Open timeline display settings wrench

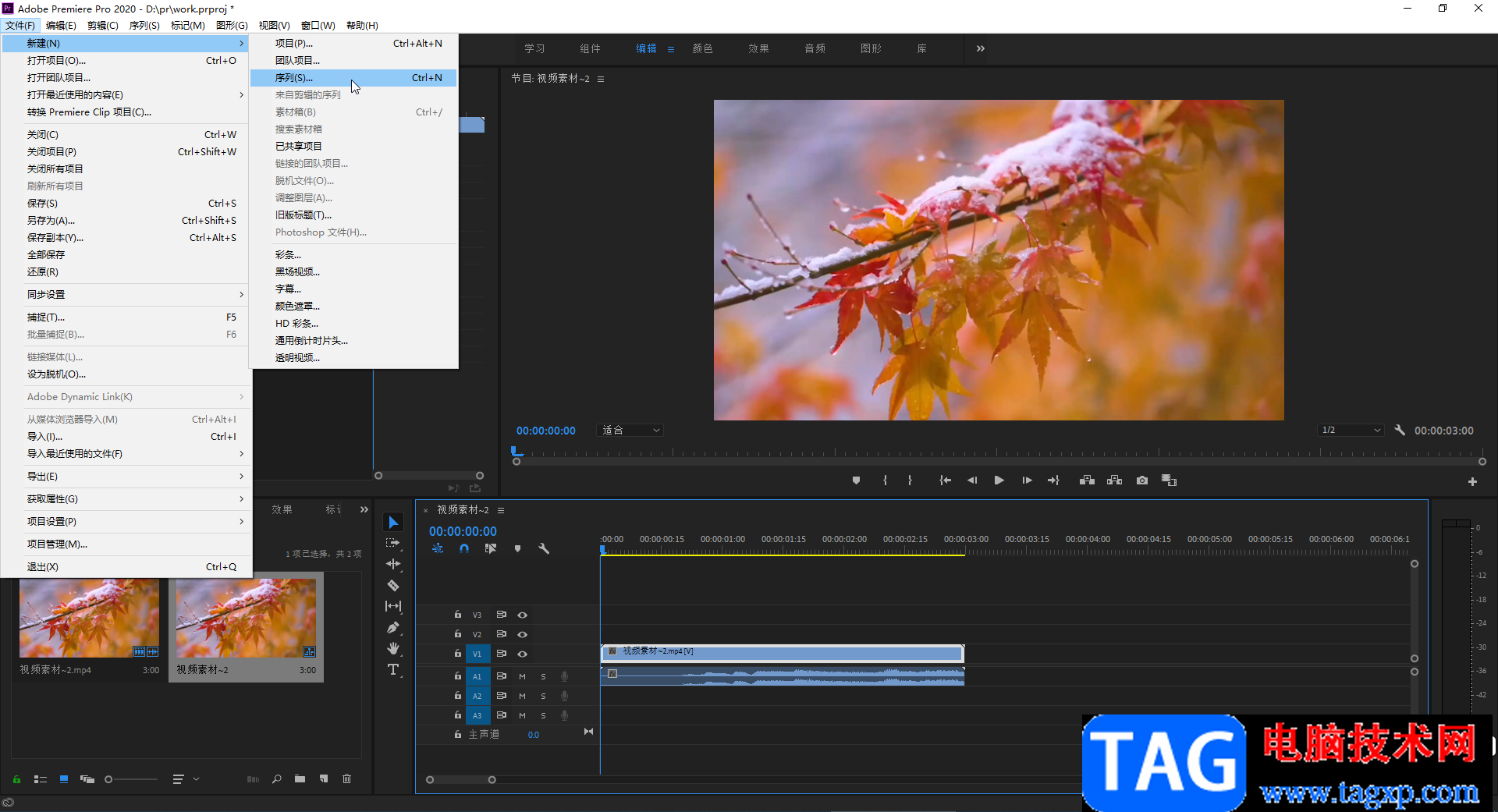tap(544, 548)
